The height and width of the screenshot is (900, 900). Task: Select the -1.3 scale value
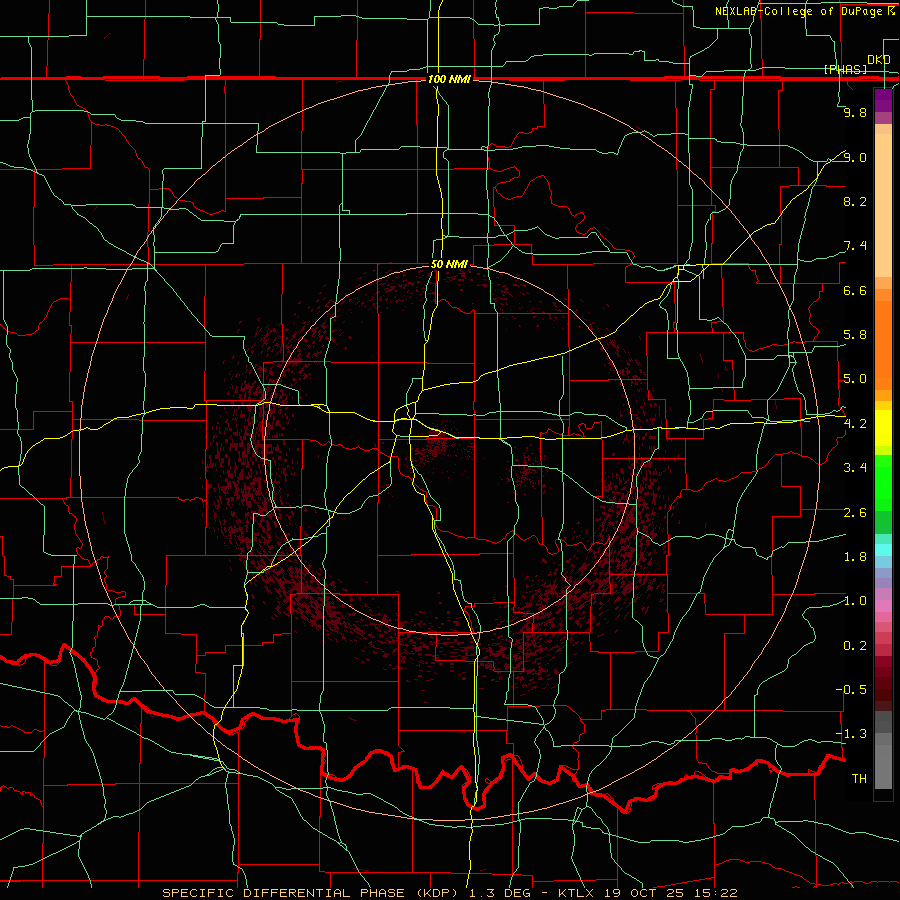point(851,734)
